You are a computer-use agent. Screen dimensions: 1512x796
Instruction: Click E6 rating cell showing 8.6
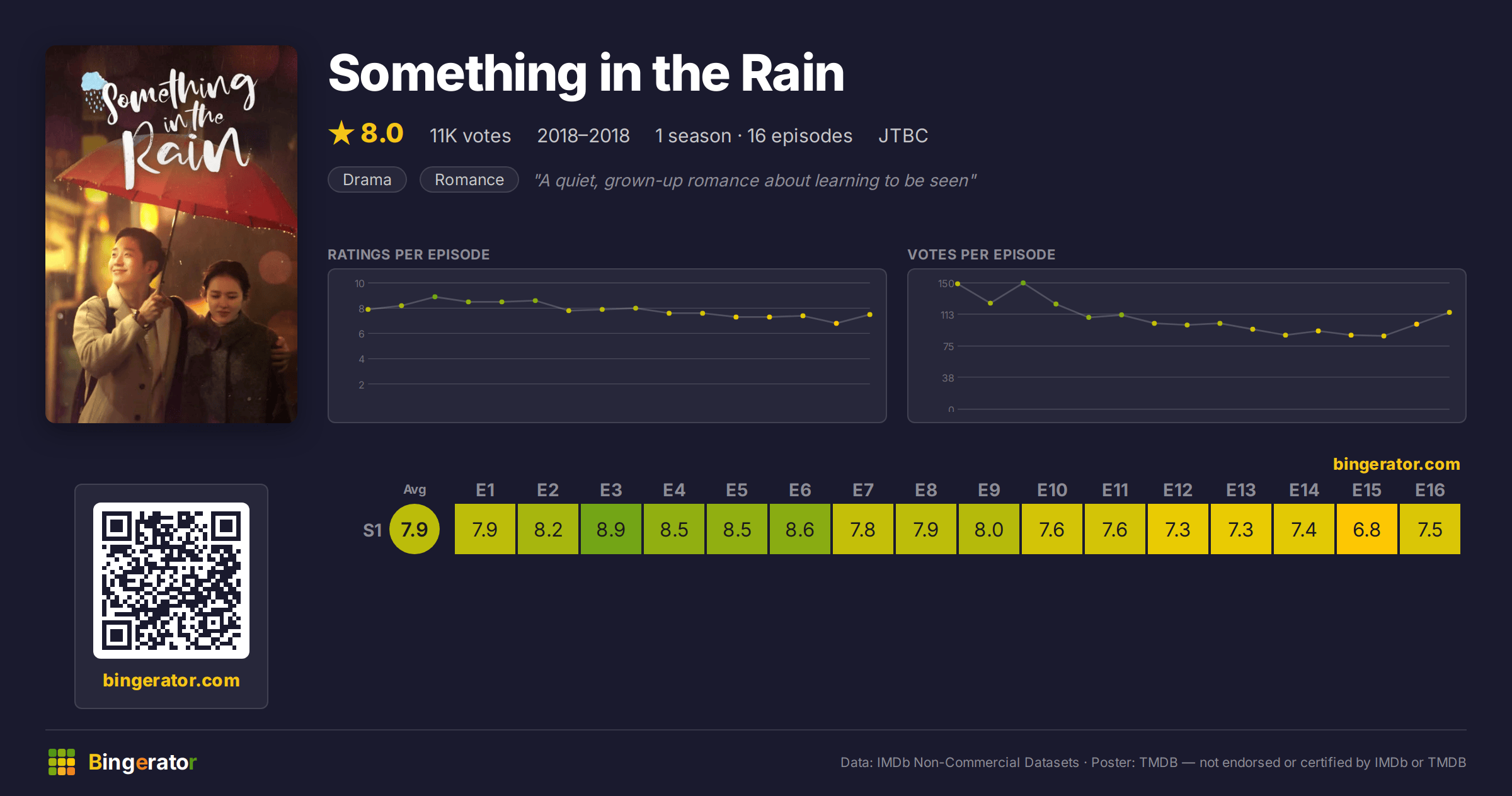coord(800,529)
